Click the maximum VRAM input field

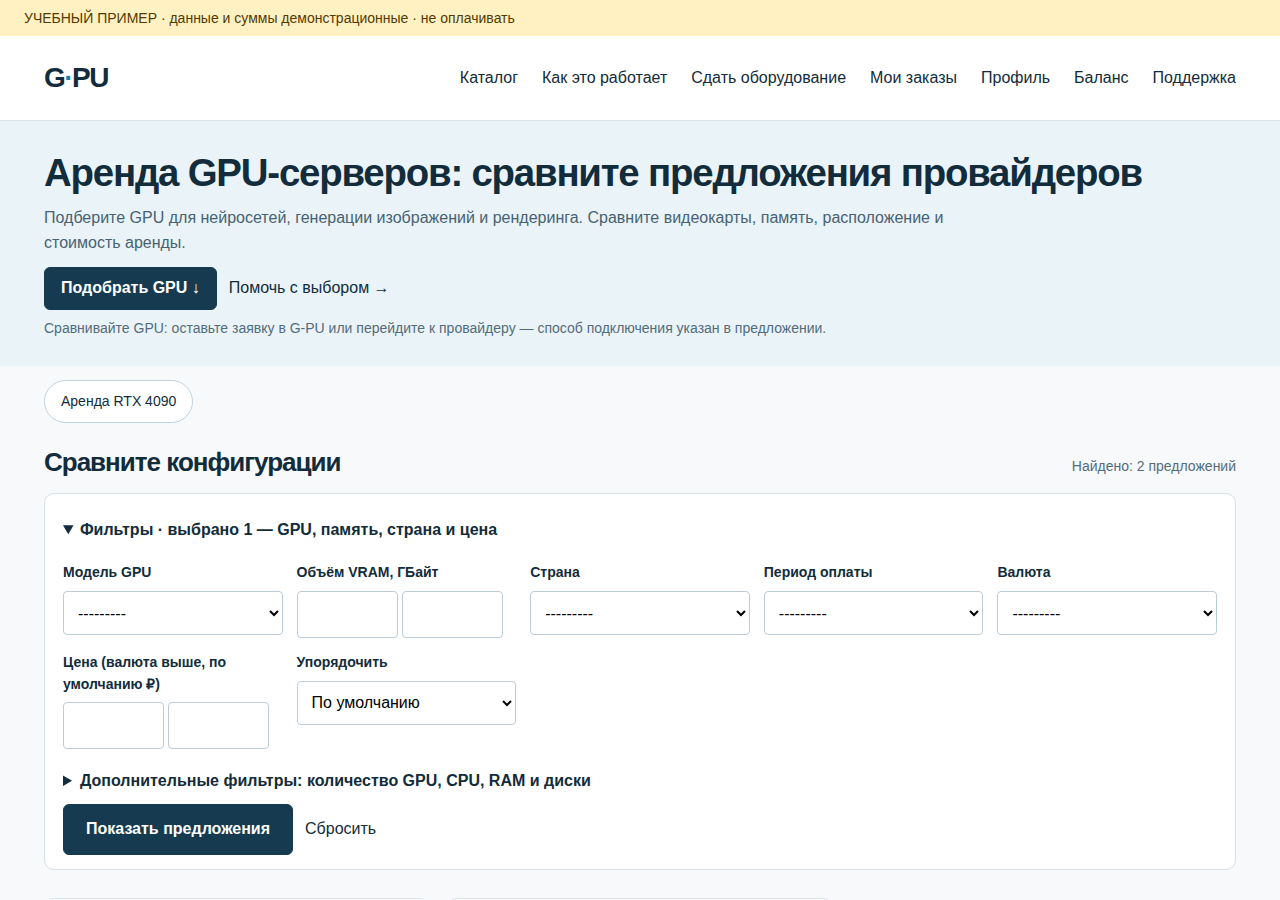tap(452, 614)
